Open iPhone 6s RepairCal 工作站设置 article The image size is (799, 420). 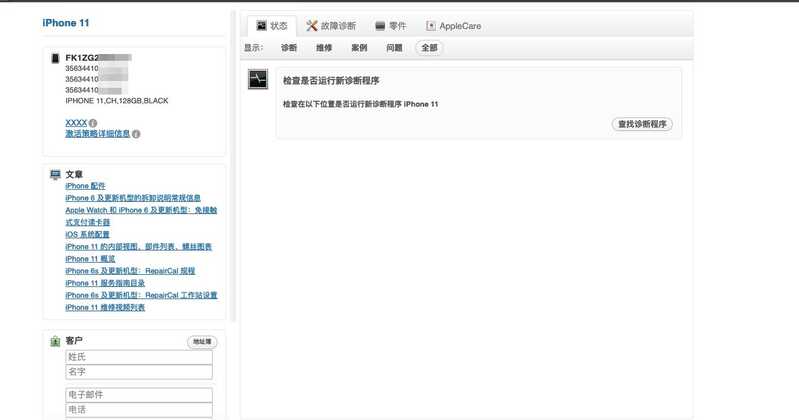141,295
